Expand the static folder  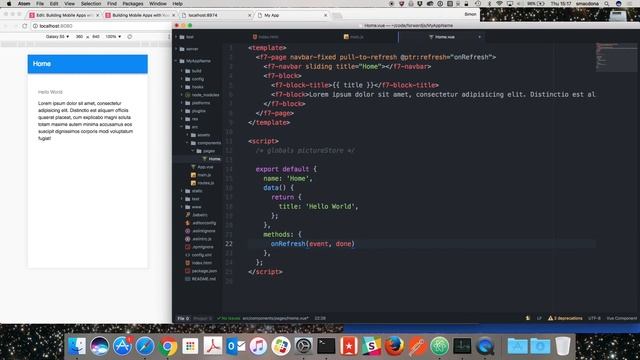193,191
